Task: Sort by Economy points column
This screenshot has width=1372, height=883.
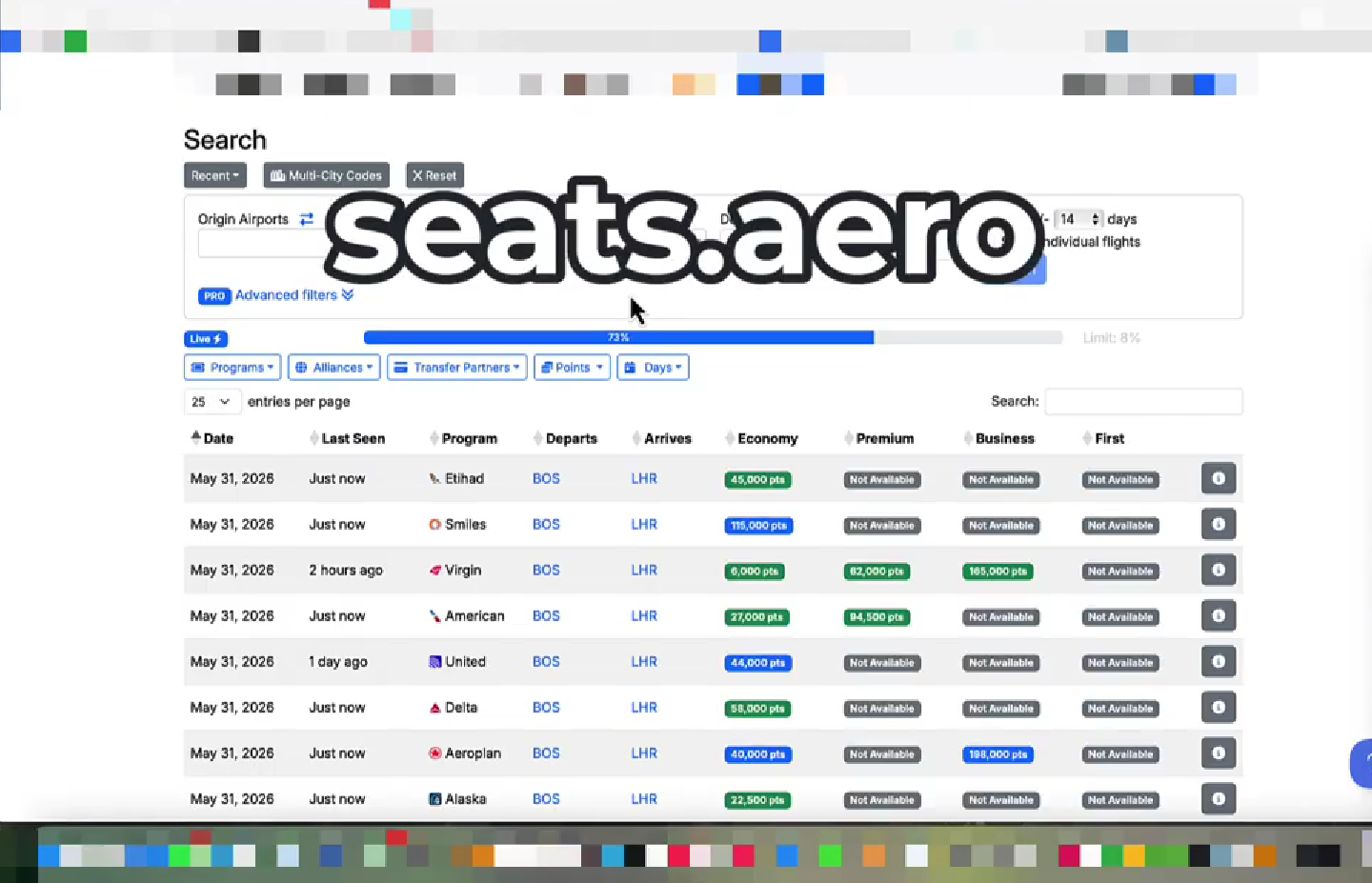Action: click(762, 438)
